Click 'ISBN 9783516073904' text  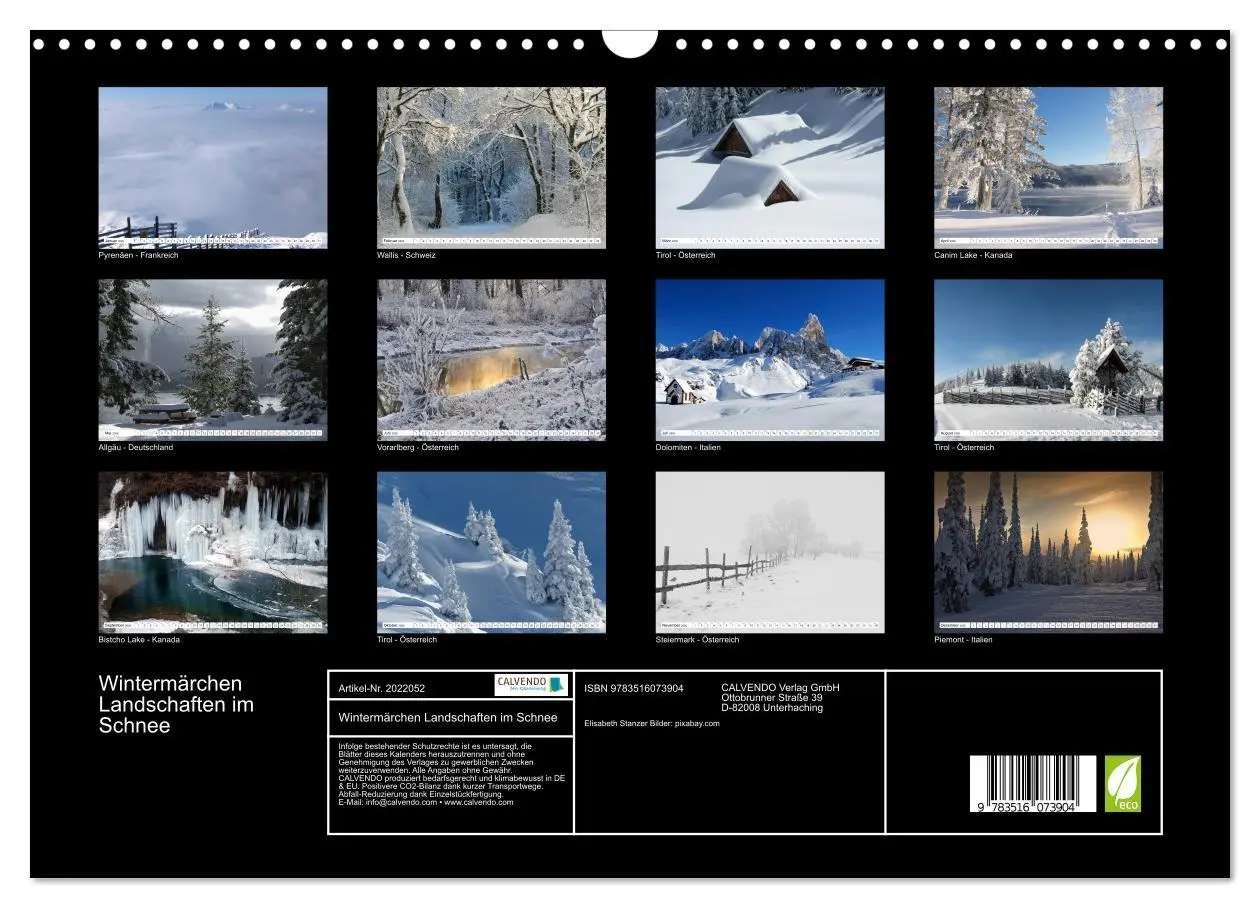click(634, 688)
